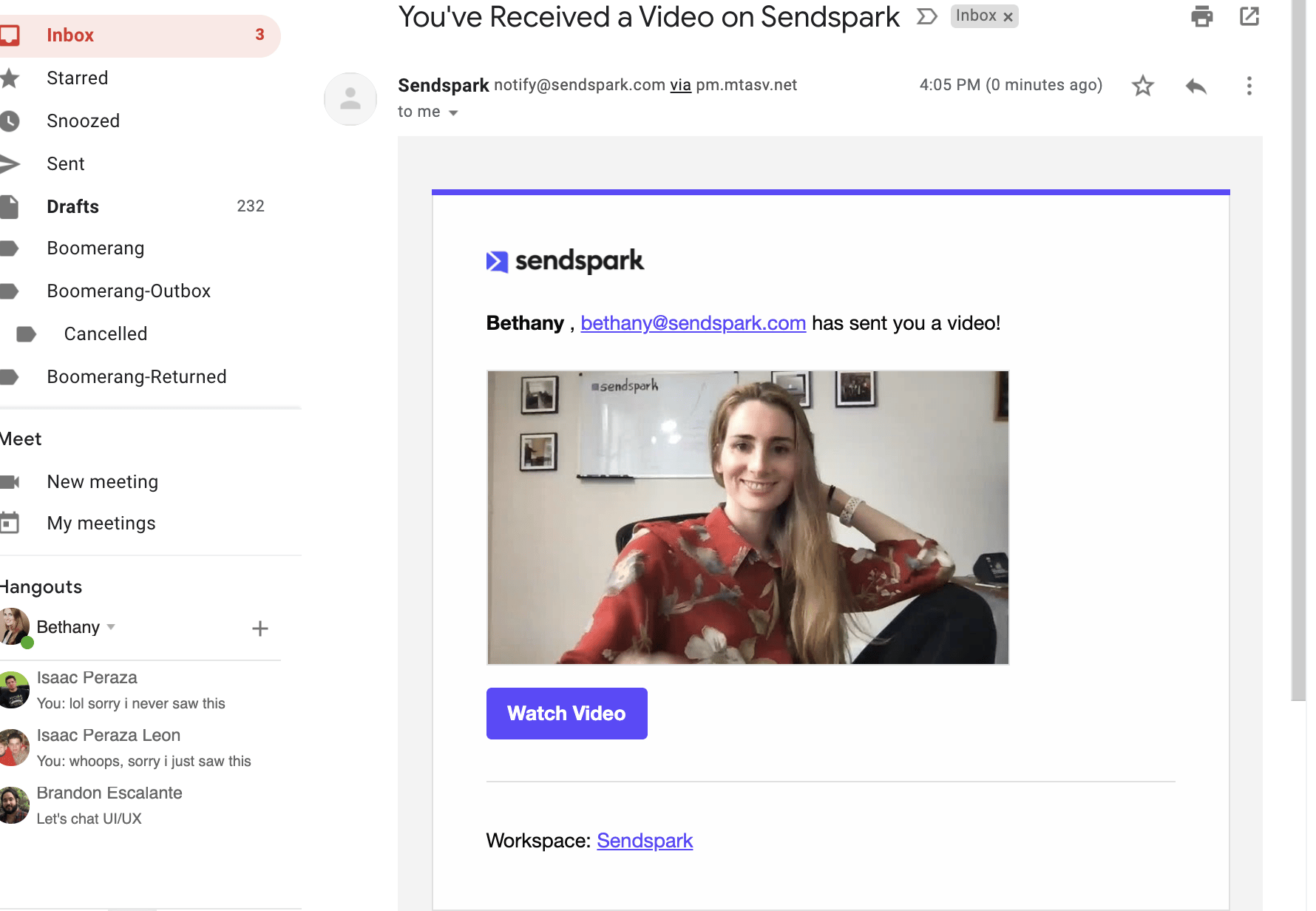Open the Inbox folder
This screenshot has width=1316, height=911.
tap(139, 35)
